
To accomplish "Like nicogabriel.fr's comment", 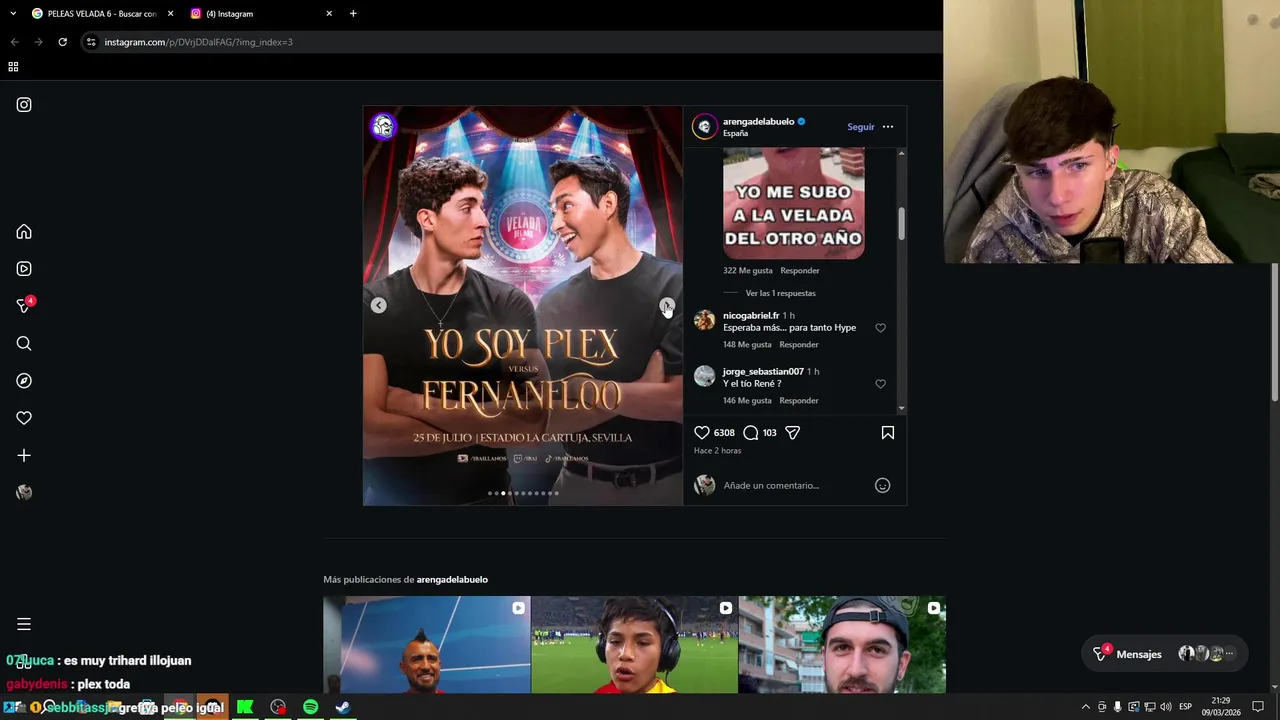I will [x=880, y=328].
